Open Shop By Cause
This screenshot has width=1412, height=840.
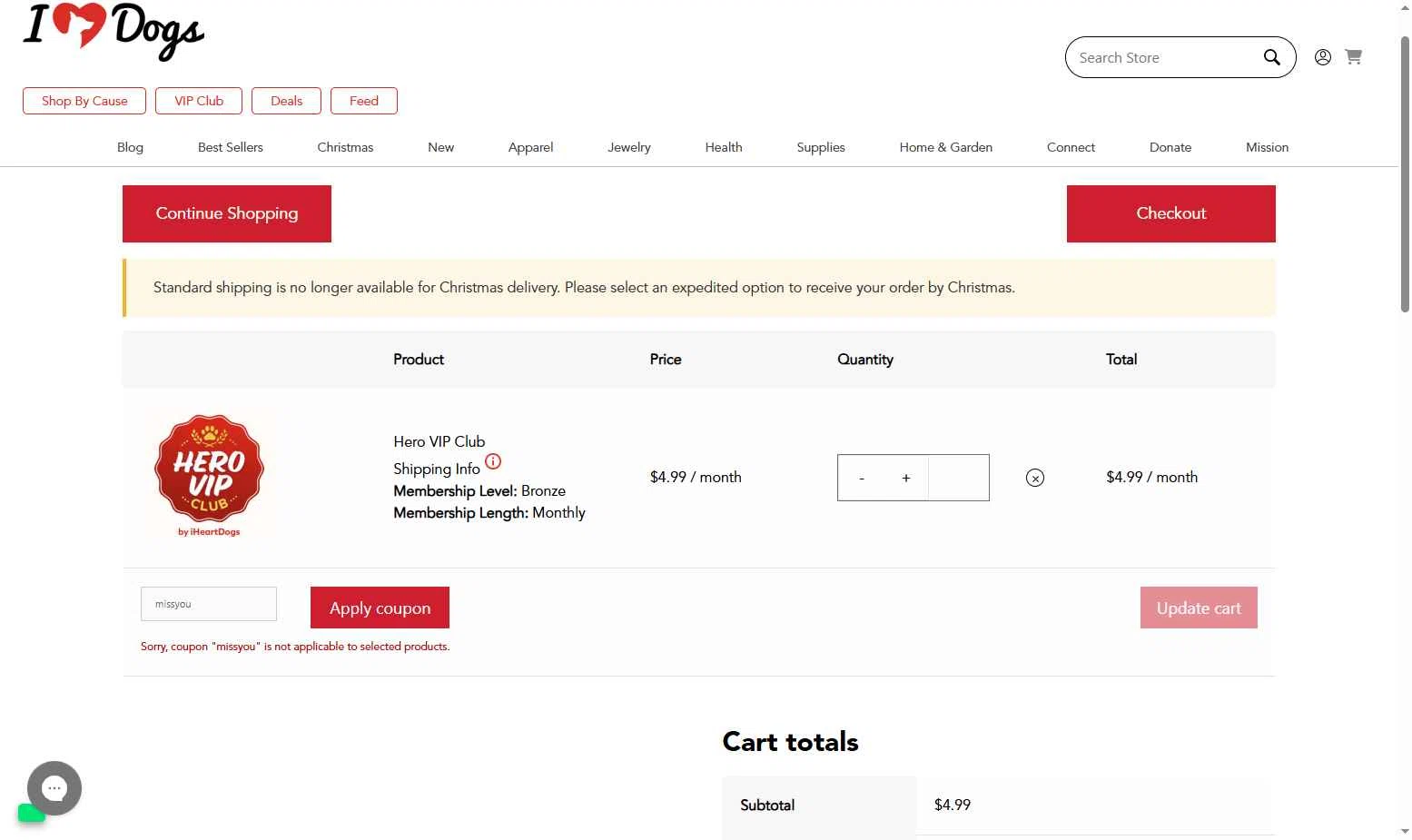pos(84,101)
